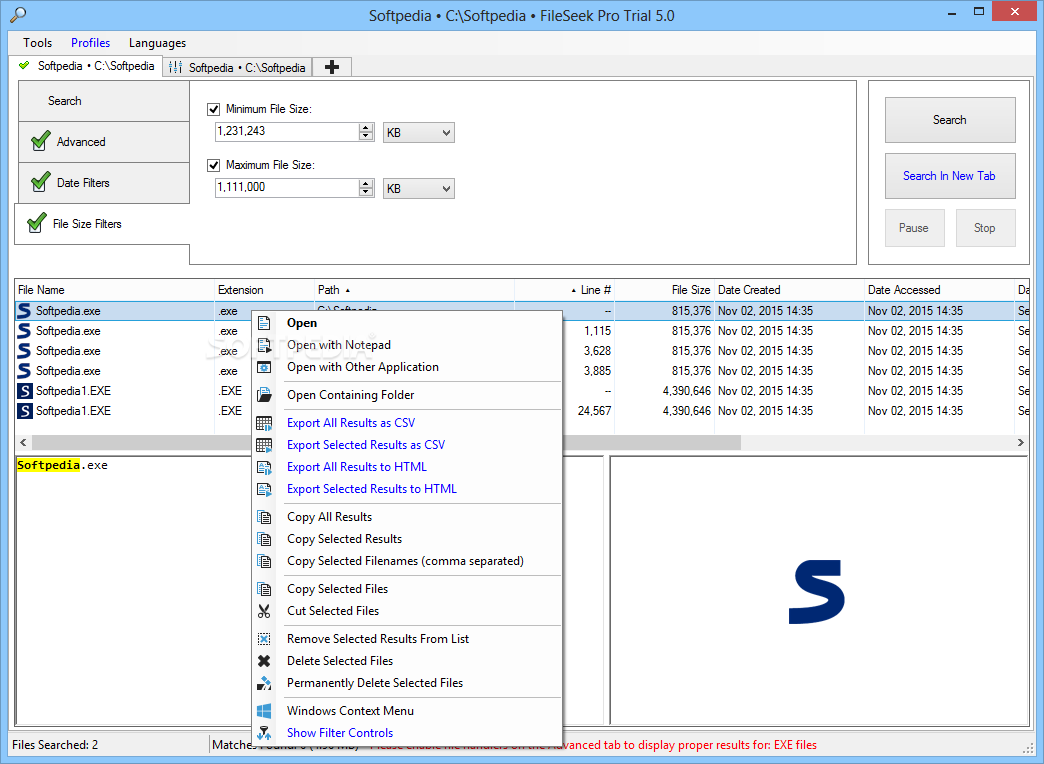The width and height of the screenshot is (1044, 764).
Task: Click the plus icon to add a new tab
Action: (x=332, y=67)
